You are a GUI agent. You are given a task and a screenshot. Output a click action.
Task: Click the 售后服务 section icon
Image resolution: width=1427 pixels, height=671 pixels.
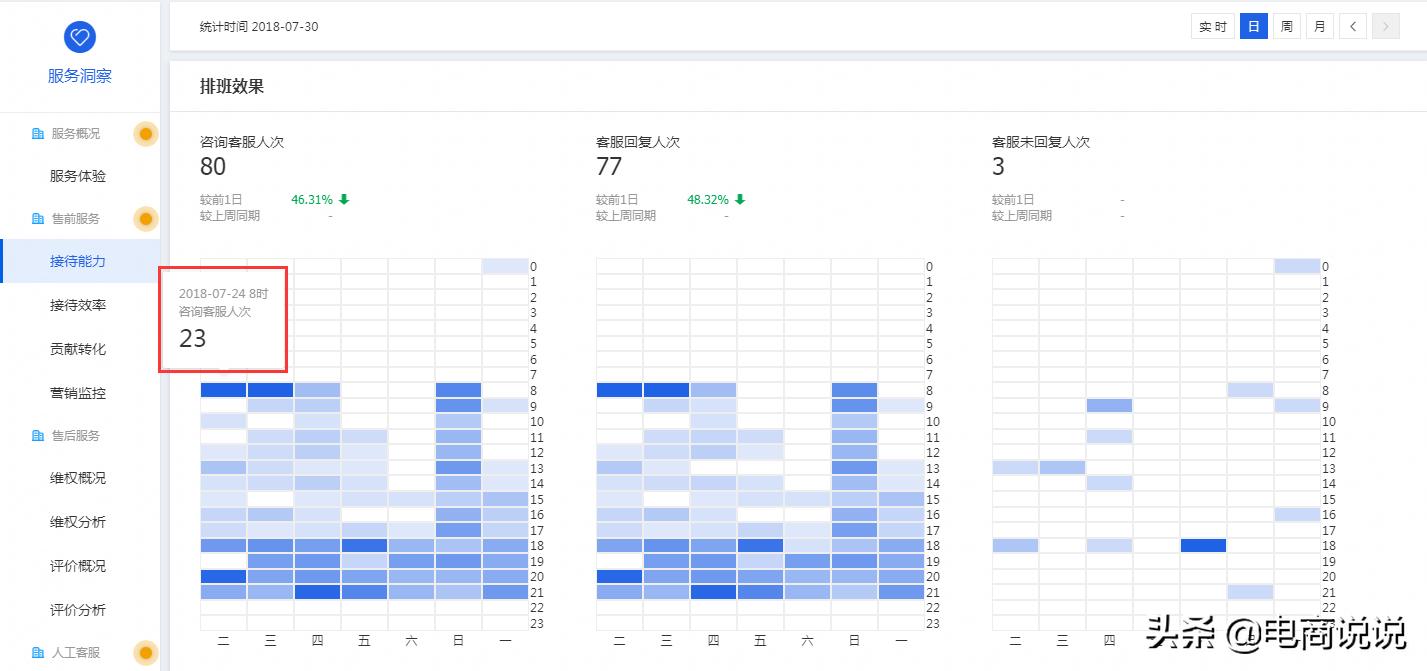click(38, 436)
